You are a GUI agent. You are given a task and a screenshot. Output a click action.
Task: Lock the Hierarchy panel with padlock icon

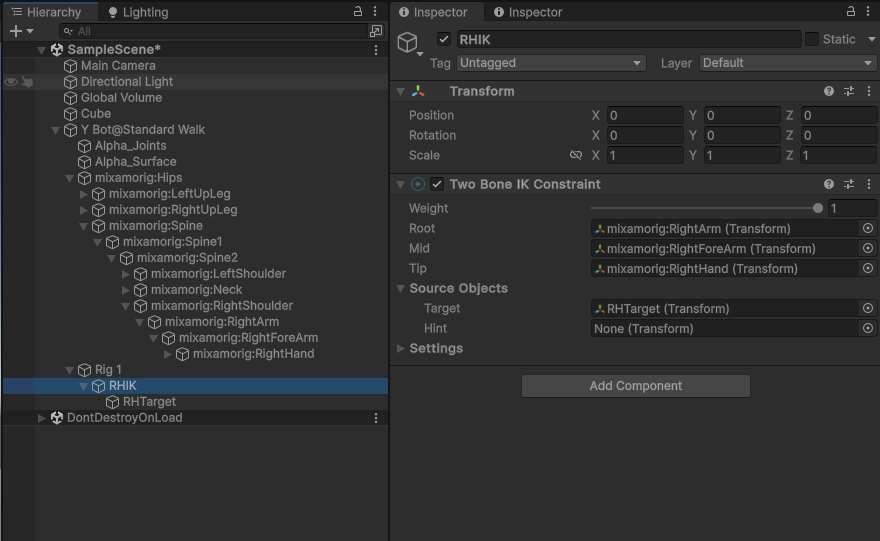click(x=358, y=11)
